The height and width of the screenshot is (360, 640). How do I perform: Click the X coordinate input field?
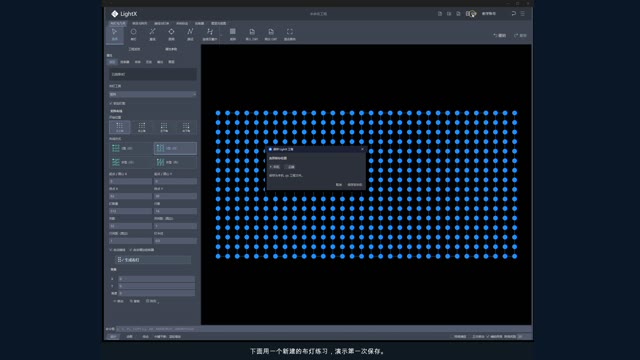point(157,279)
